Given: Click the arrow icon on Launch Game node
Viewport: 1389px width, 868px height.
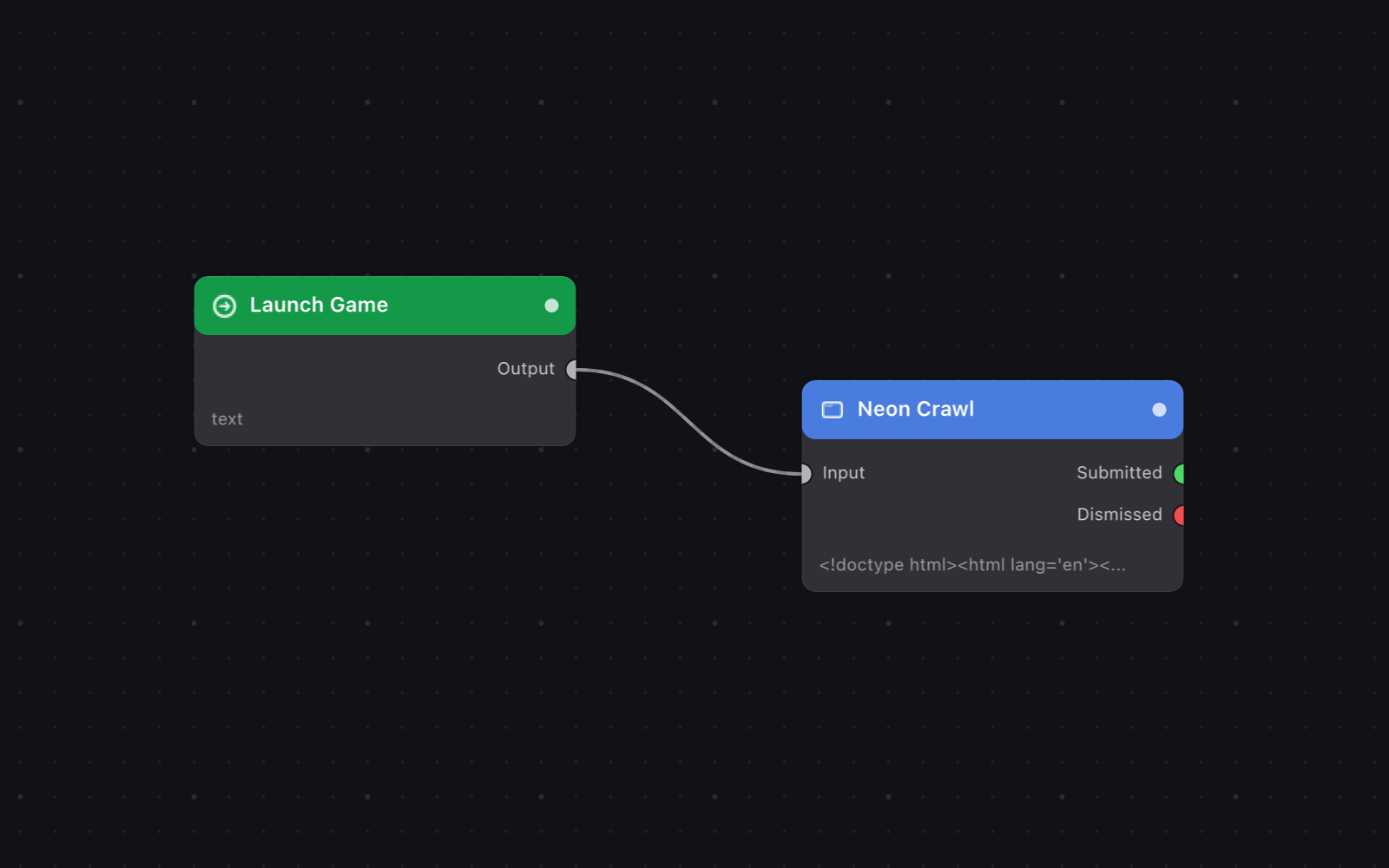Looking at the screenshot, I should point(225,306).
